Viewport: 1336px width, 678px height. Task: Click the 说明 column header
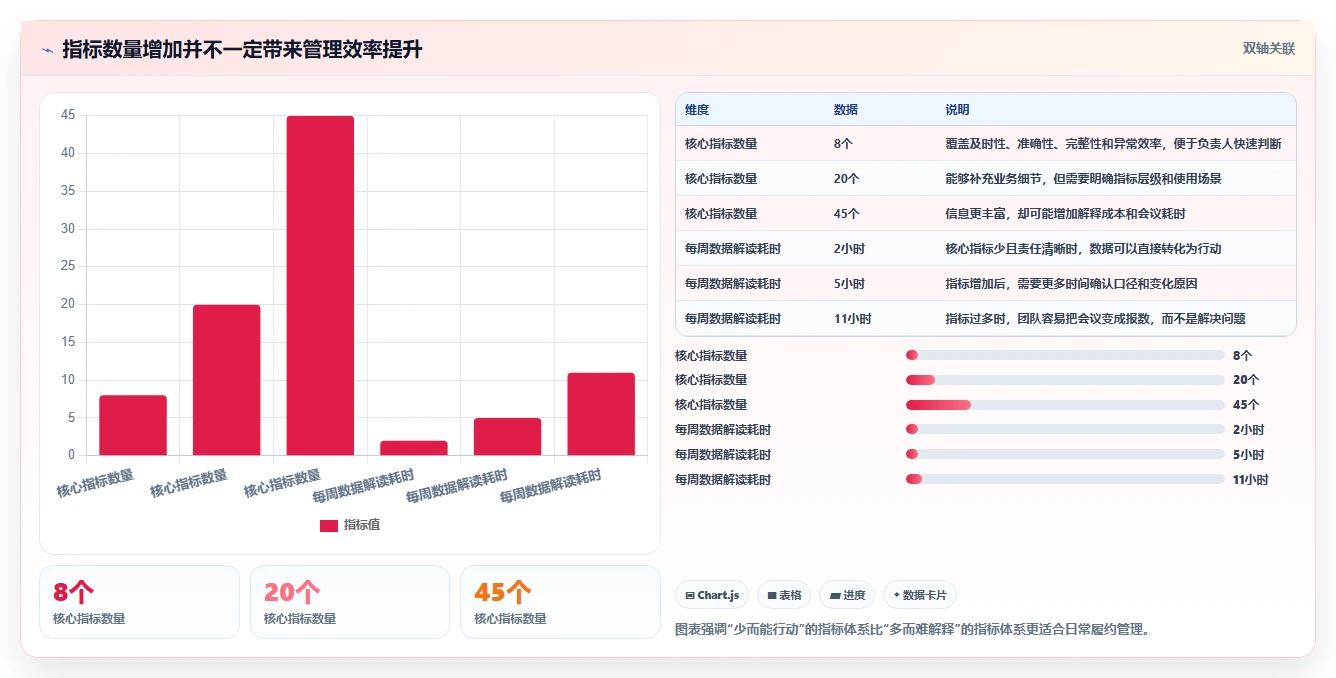click(x=957, y=110)
